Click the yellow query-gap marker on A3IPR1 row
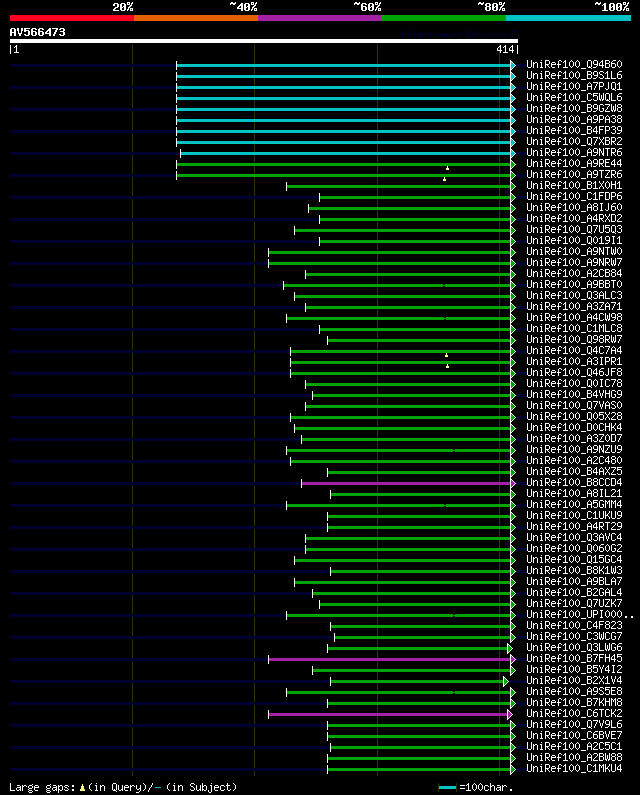640x795 pixels. (x=447, y=366)
